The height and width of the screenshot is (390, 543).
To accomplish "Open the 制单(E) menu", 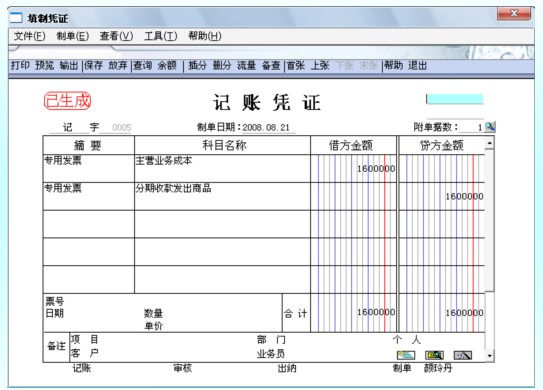I will coord(73,36).
